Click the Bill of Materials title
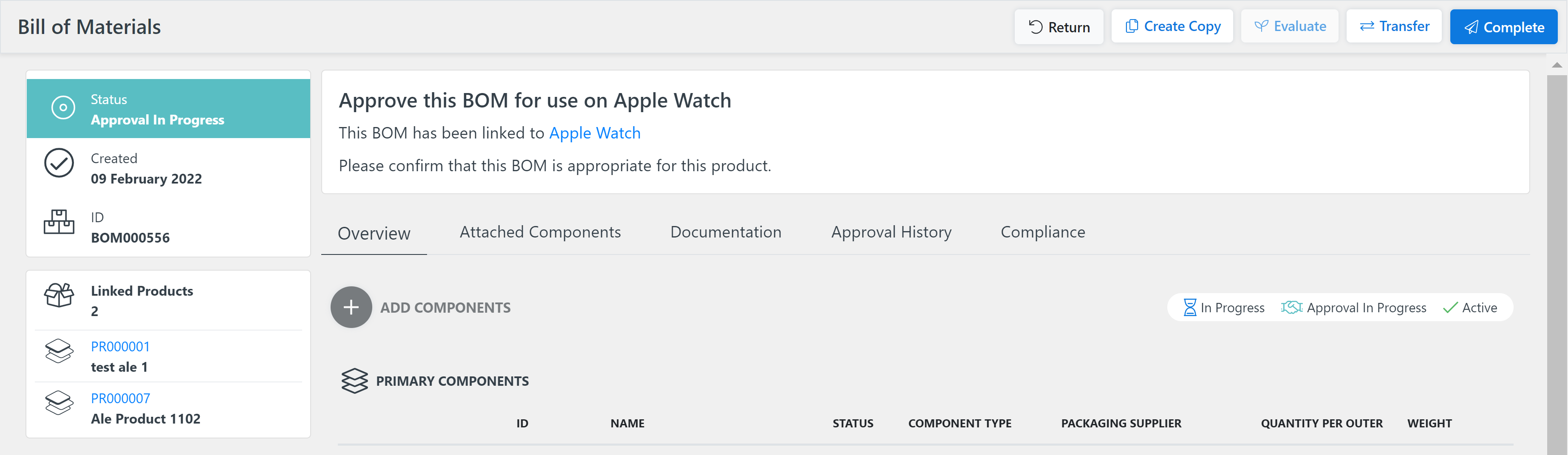Image resolution: width=1568 pixels, height=455 pixels. click(x=90, y=27)
